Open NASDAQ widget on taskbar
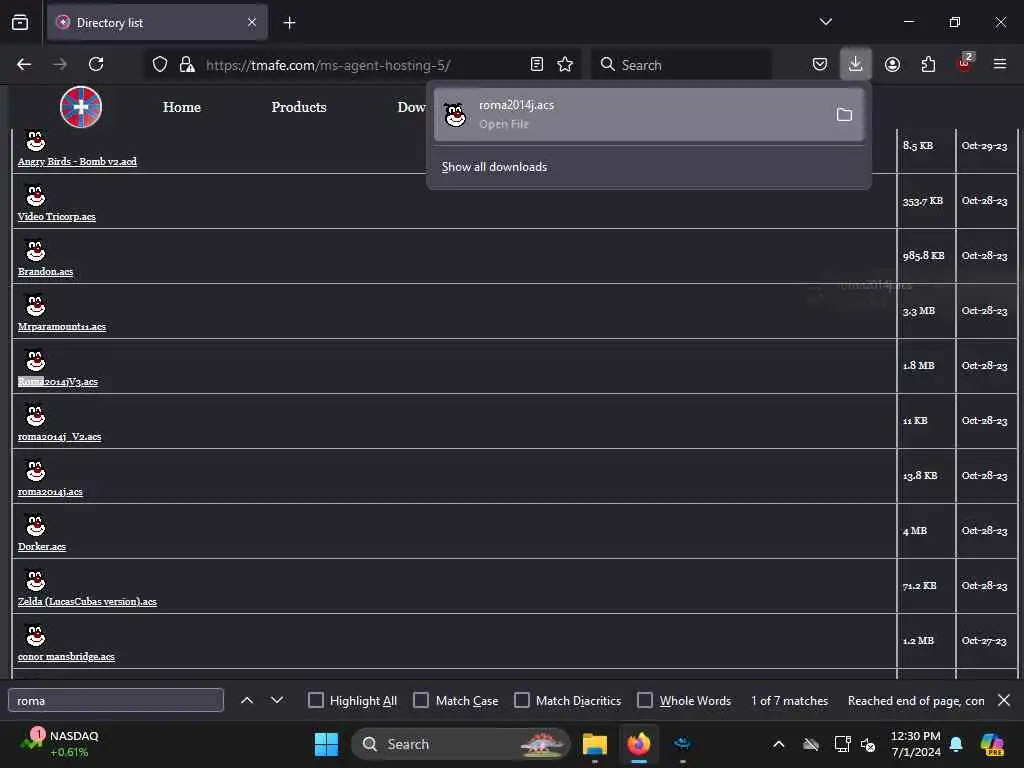This screenshot has height=768, width=1024. pyautogui.click(x=59, y=744)
